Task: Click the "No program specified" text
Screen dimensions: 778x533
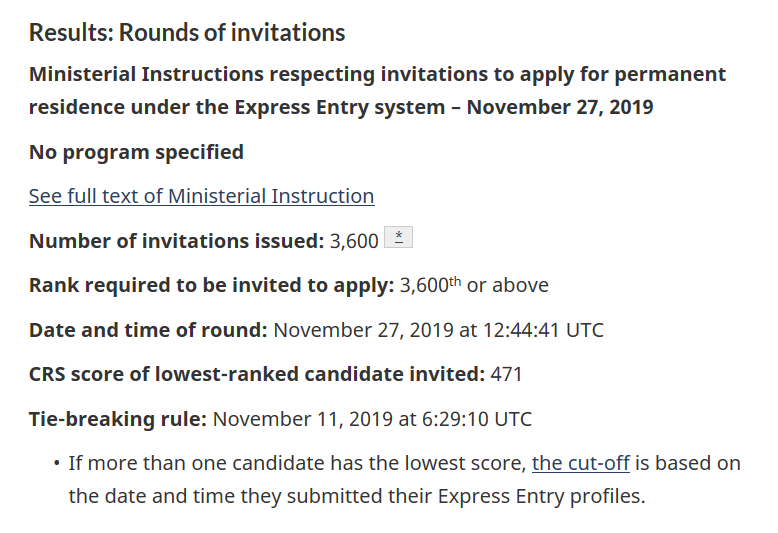Action: [x=136, y=152]
